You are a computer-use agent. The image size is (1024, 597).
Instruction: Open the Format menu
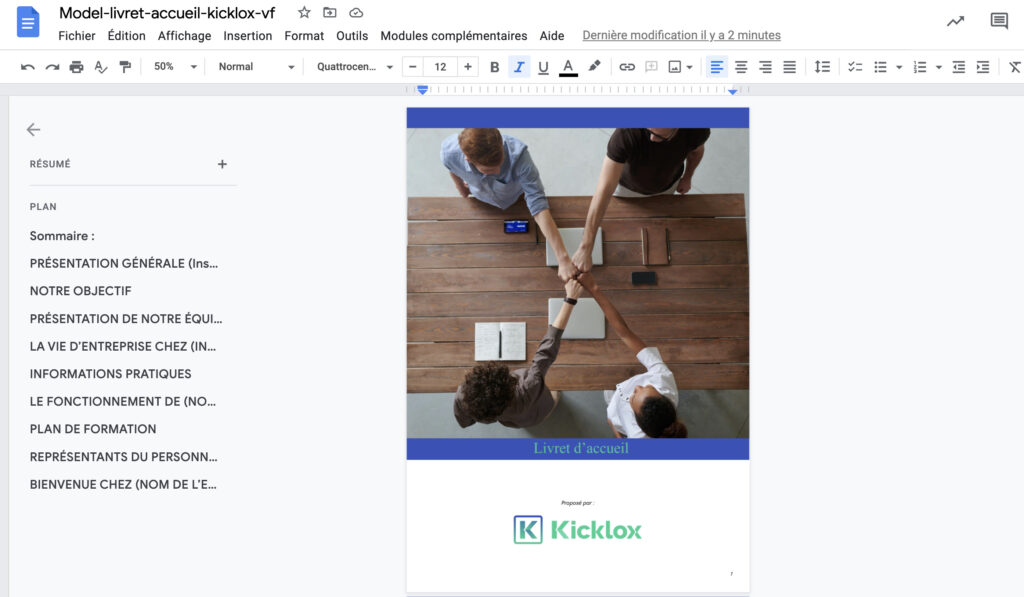point(304,36)
